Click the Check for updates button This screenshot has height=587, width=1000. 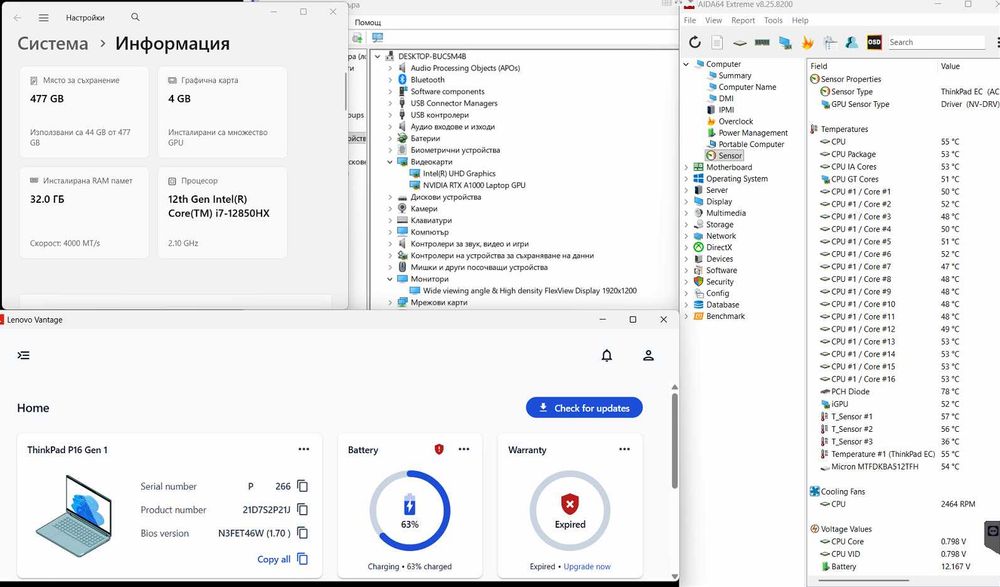pos(584,408)
